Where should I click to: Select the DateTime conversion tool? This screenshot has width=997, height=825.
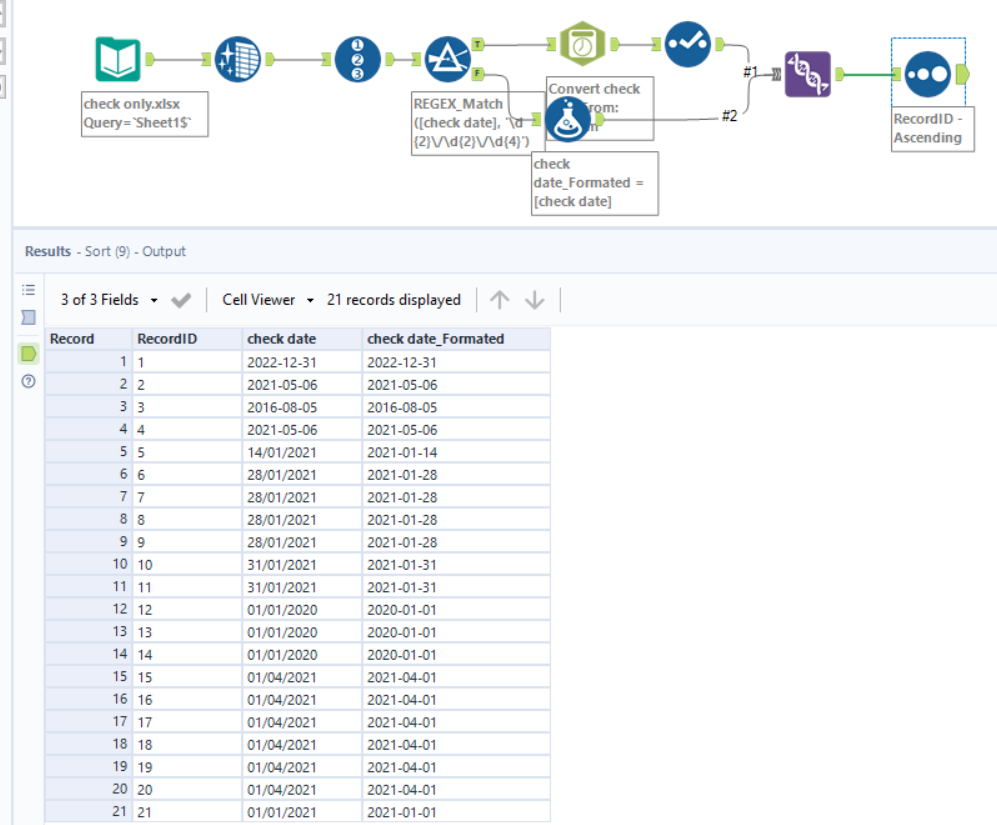pyautogui.click(x=582, y=45)
